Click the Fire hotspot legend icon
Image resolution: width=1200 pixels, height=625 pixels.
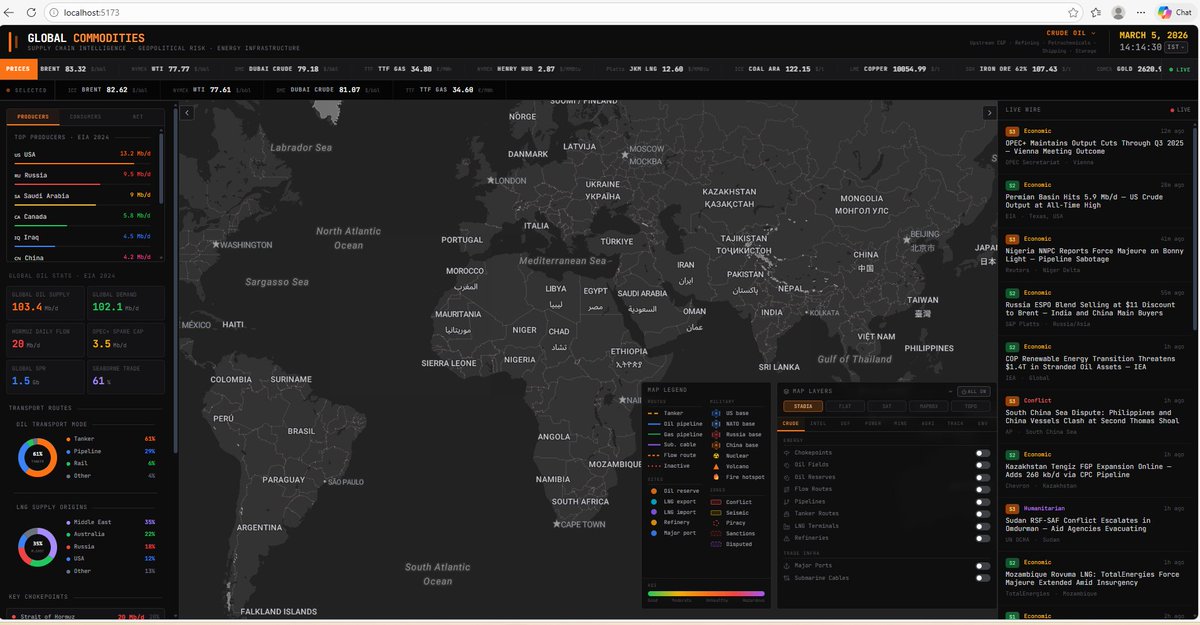[715, 477]
